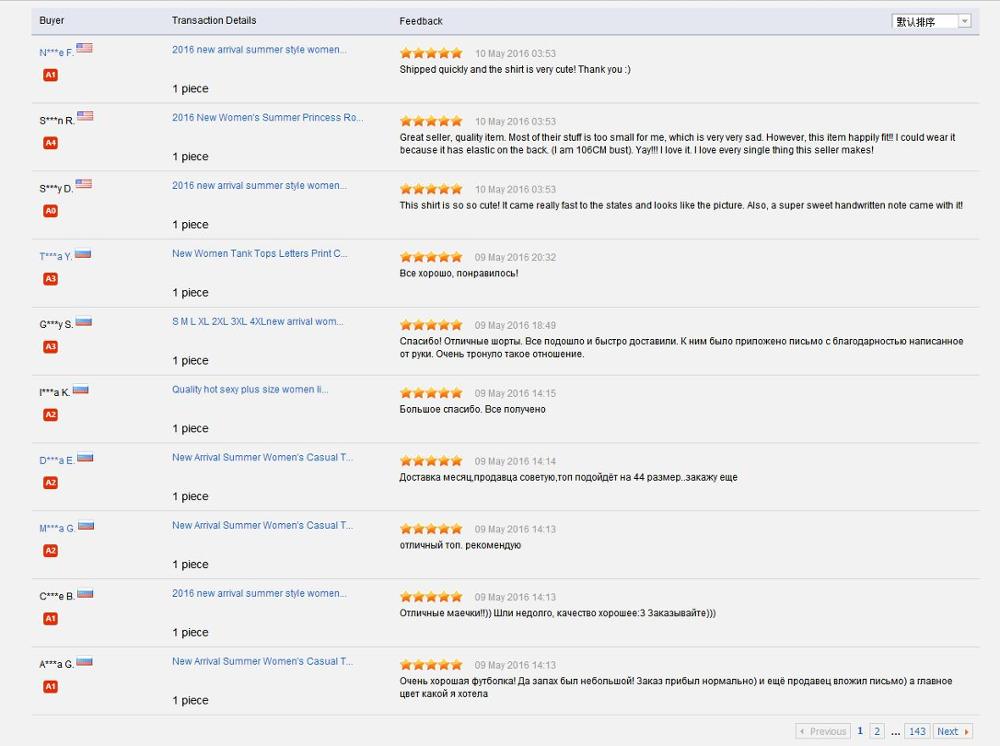Open the 'Quality hot sexy plus size' link

coord(250,390)
